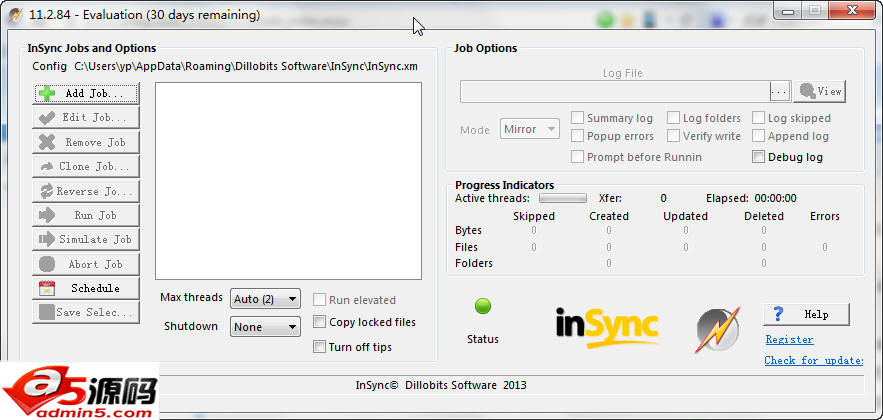
Task: Toggle Prompt before Running checkbox
Action: (577, 157)
